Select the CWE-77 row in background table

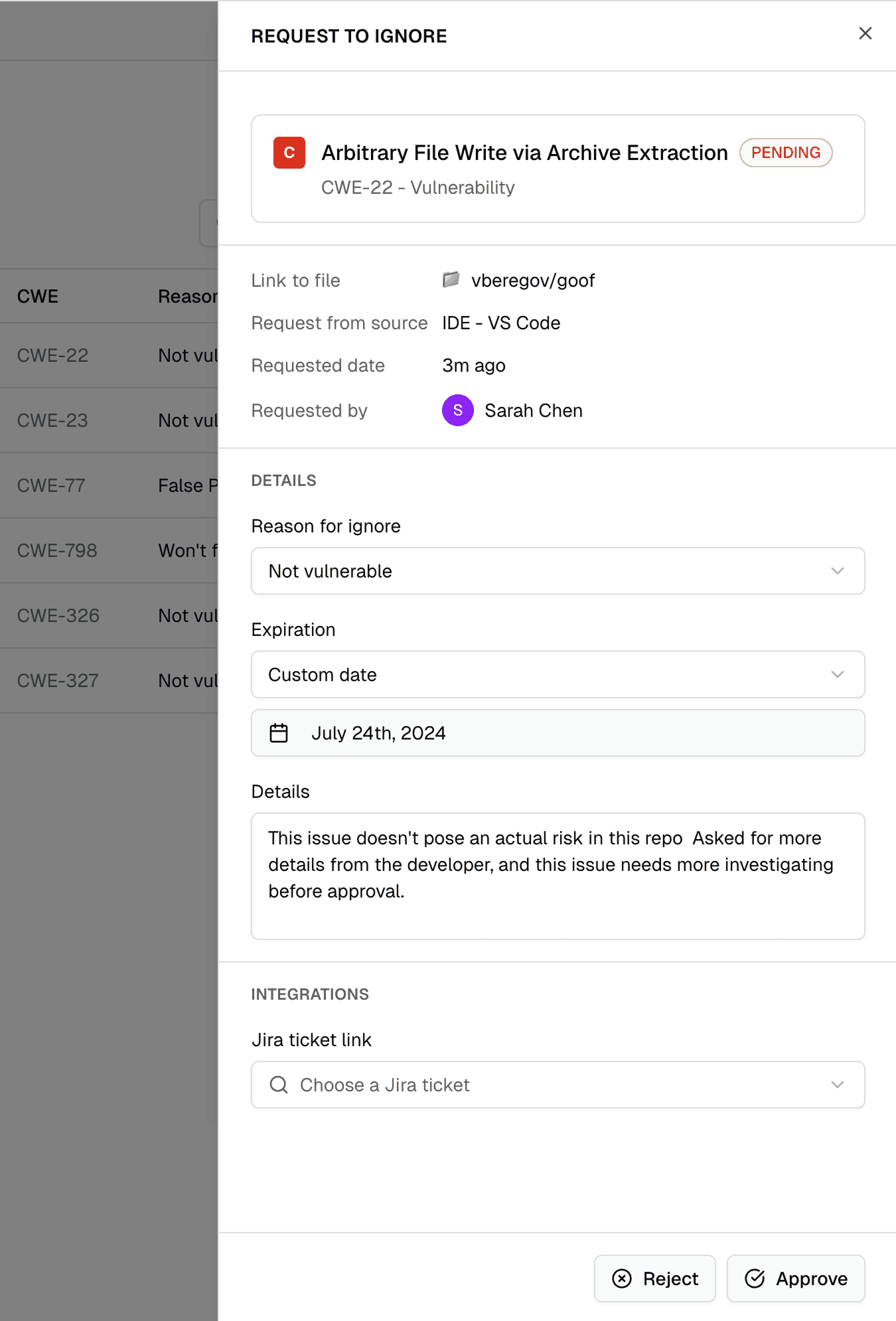(109, 486)
